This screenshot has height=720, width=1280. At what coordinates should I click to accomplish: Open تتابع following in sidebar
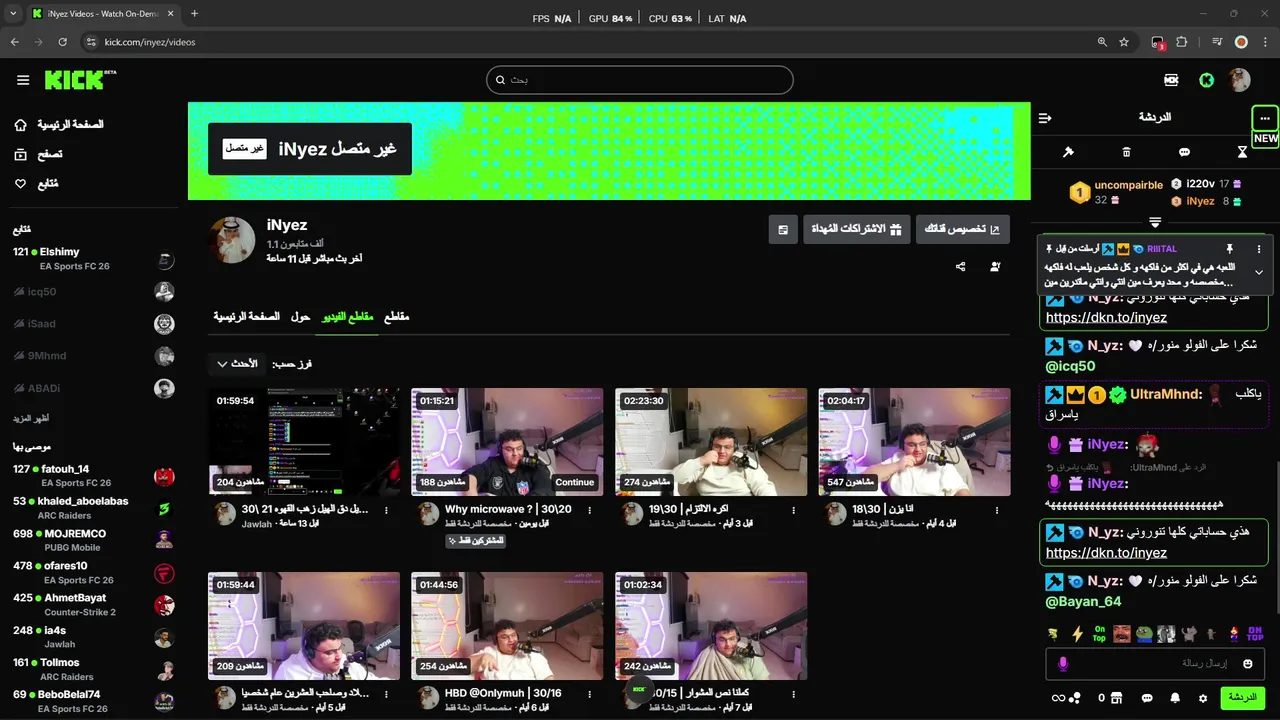pos(36,184)
